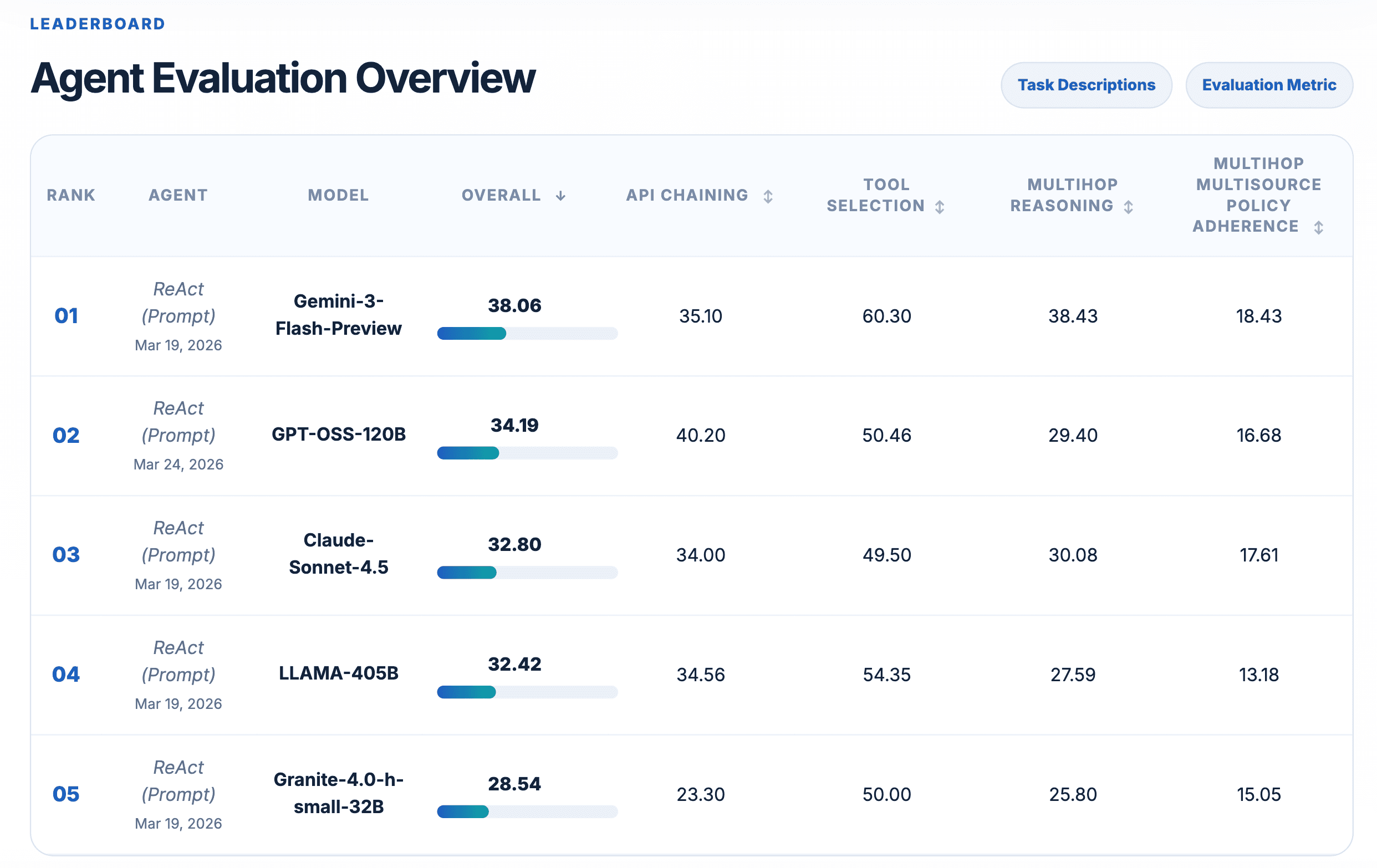1377x868 pixels.
Task: Click the Tool Selection value 60.30
Action: 887,316
